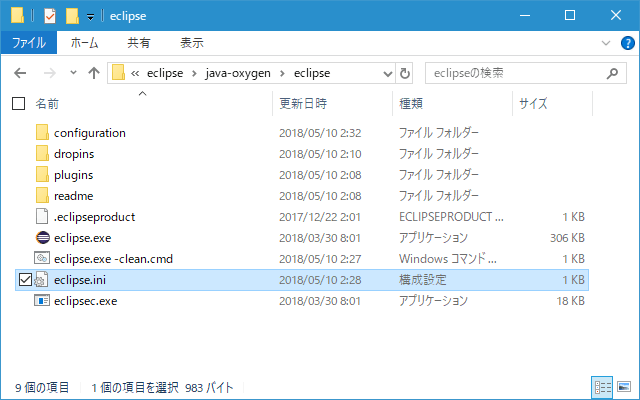Sort by the 種類 column header
Image resolution: width=640 pixels, height=400 pixels.
pos(411,104)
